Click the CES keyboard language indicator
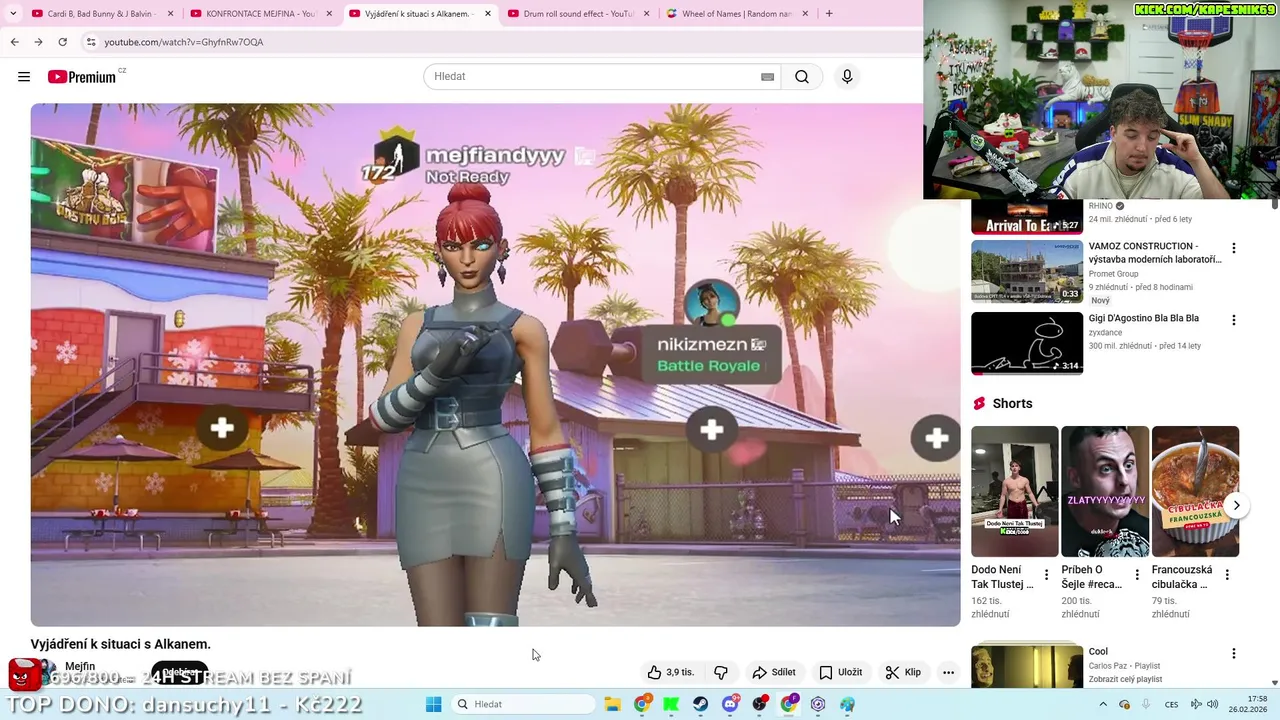 [x=1171, y=704]
